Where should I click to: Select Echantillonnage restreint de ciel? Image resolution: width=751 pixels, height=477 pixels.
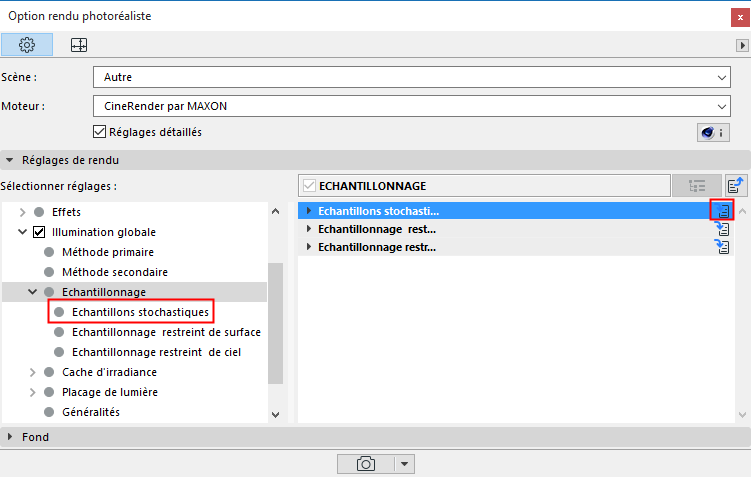(156, 352)
